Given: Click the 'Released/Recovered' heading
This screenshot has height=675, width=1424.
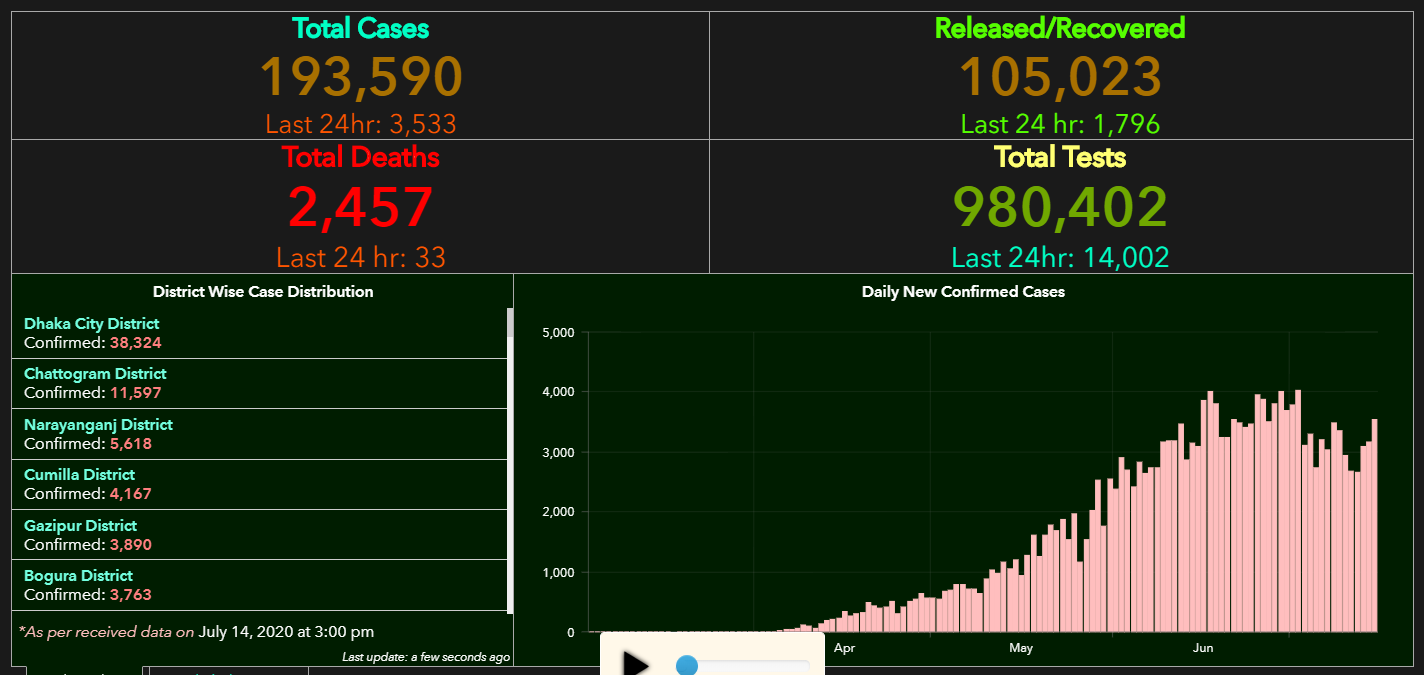Looking at the screenshot, I should tap(1060, 28).
